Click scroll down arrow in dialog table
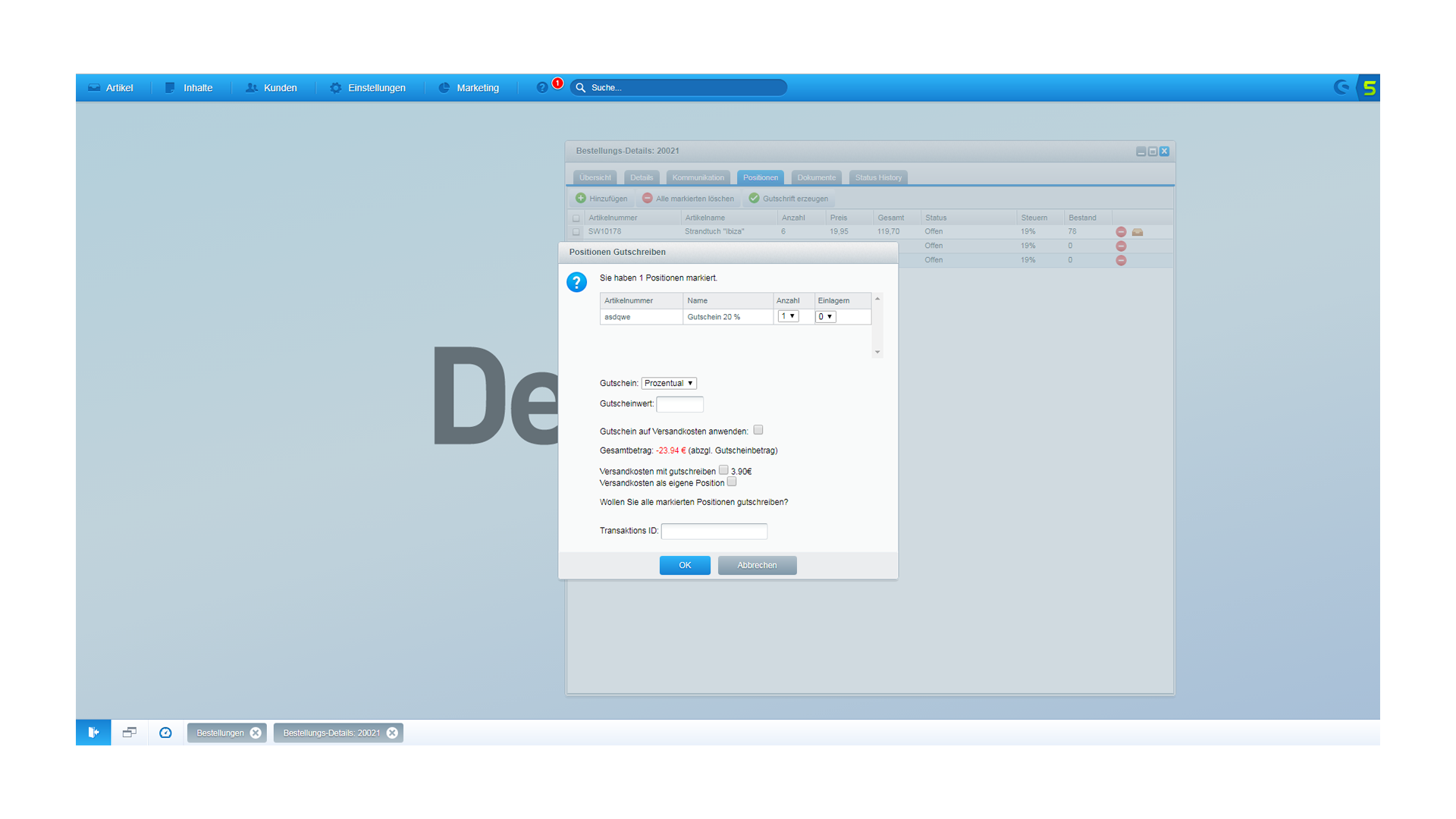The height and width of the screenshot is (819, 1456). point(877,352)
